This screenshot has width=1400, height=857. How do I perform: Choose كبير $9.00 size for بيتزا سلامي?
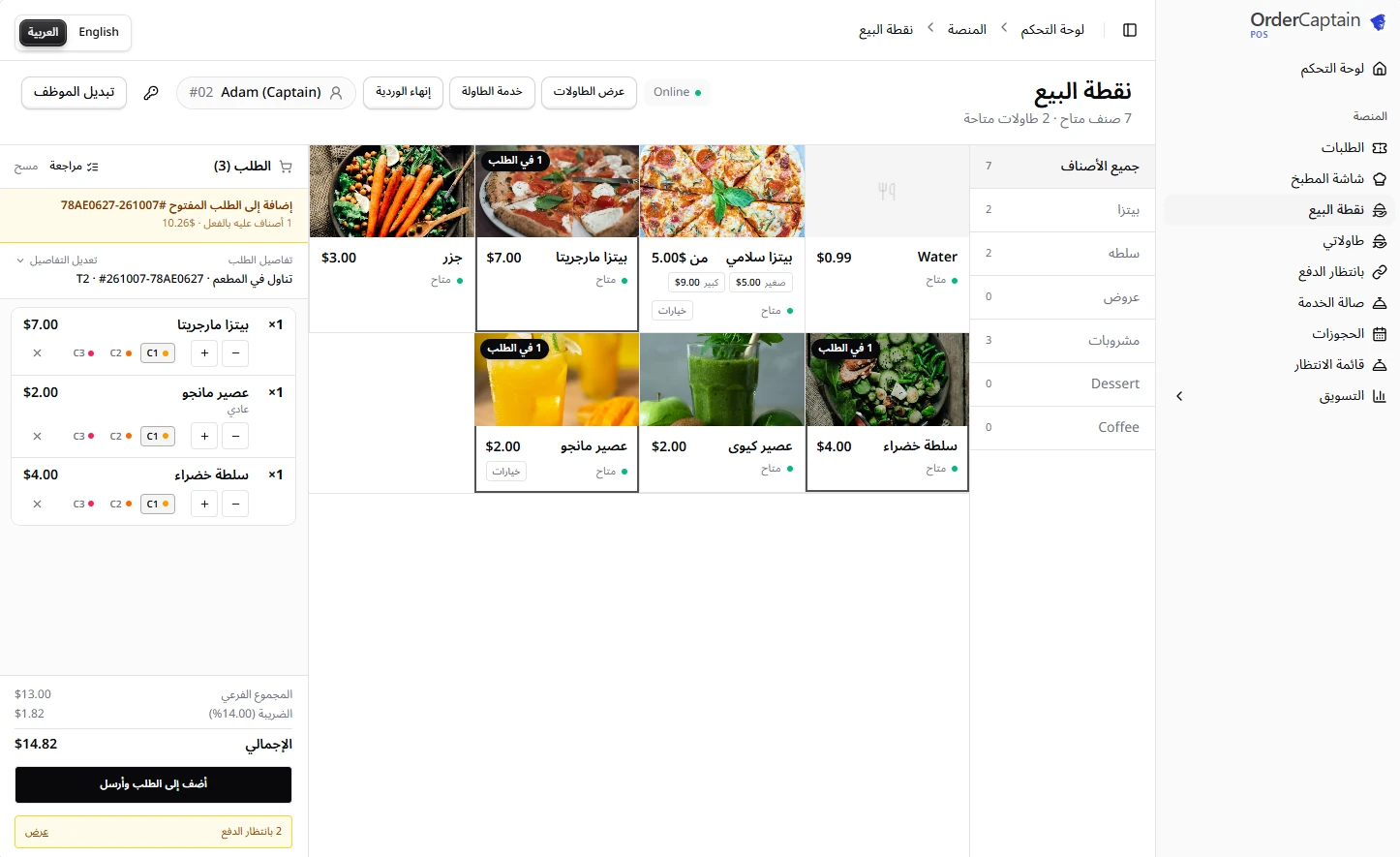(696, 283)
